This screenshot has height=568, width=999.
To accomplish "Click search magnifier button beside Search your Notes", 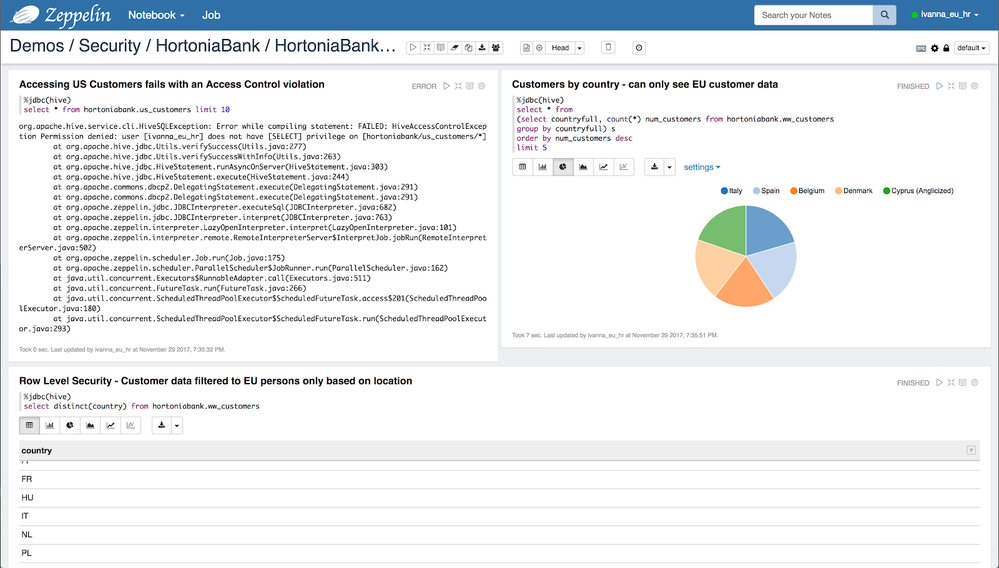I will pos(884,15).
